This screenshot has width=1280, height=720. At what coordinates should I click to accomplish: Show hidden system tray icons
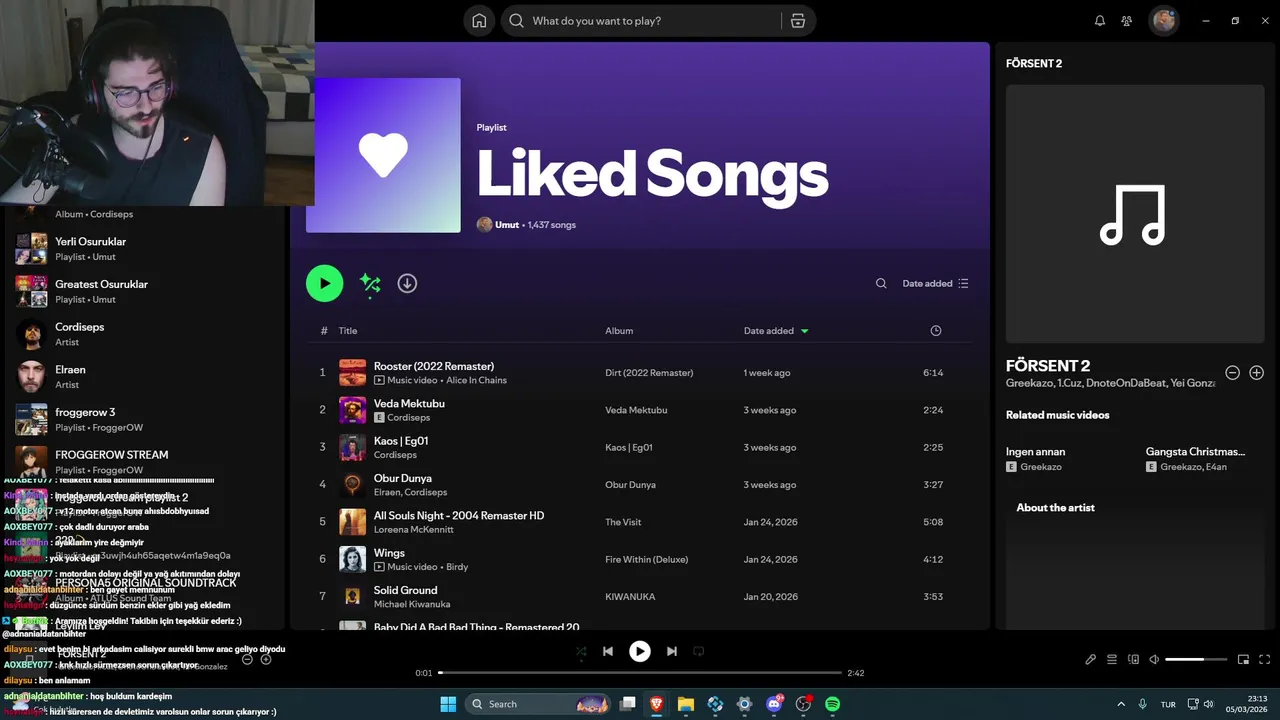1120,704
